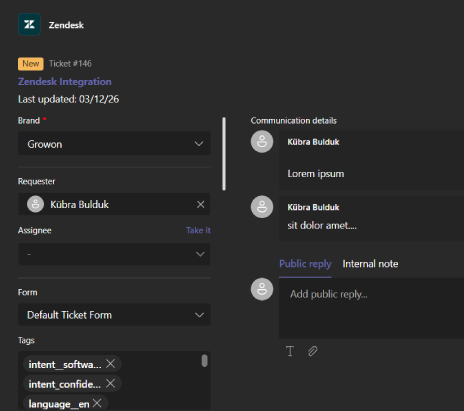Image resolution: width=464 pixels, height=411 pixels.
Task: Open the Assignee dropdown
Action: tap(114, 254)
